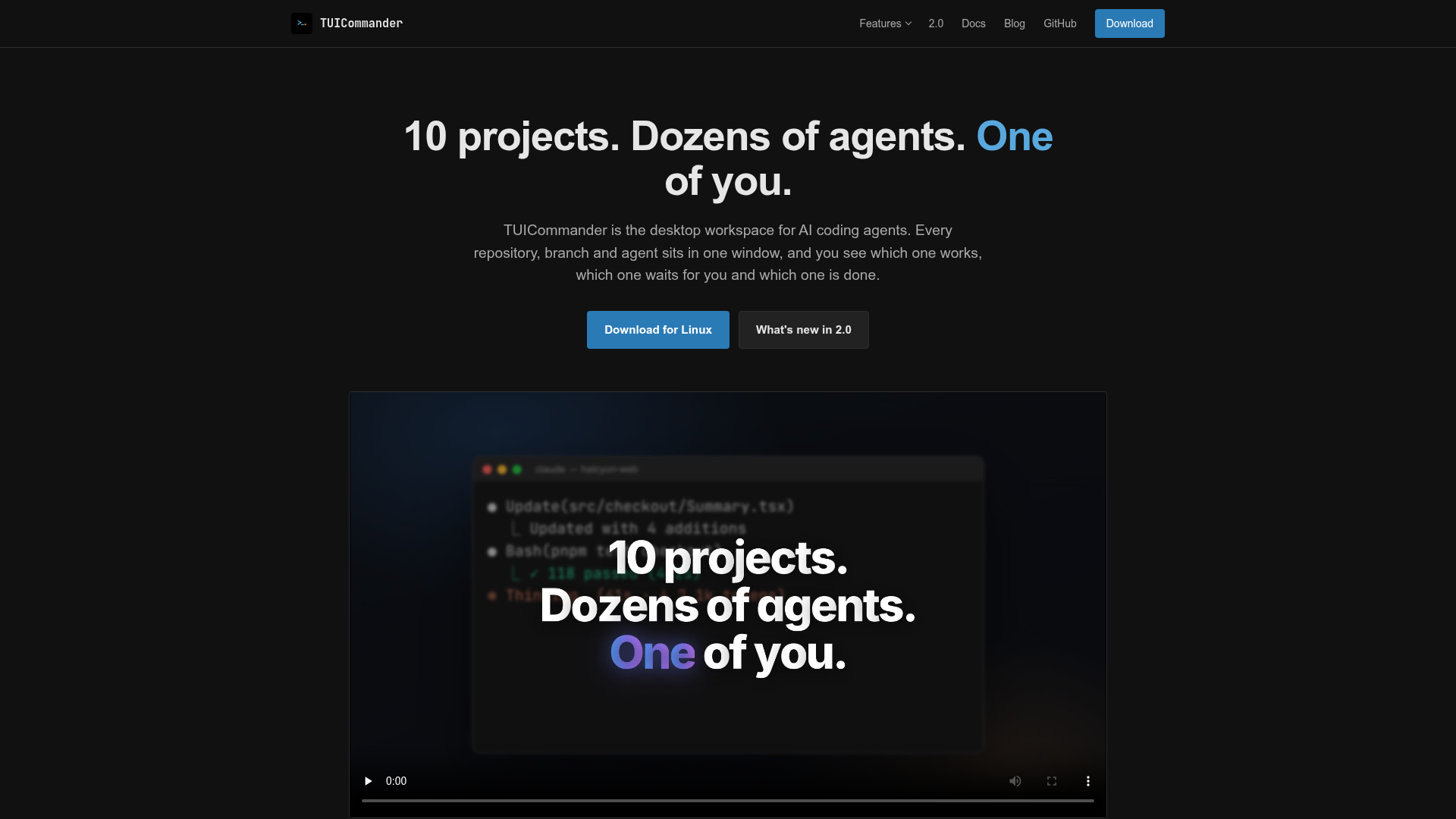Screen dimensions: 1456x819
Task: Open video more options menu
Action: pos(1088,781)
